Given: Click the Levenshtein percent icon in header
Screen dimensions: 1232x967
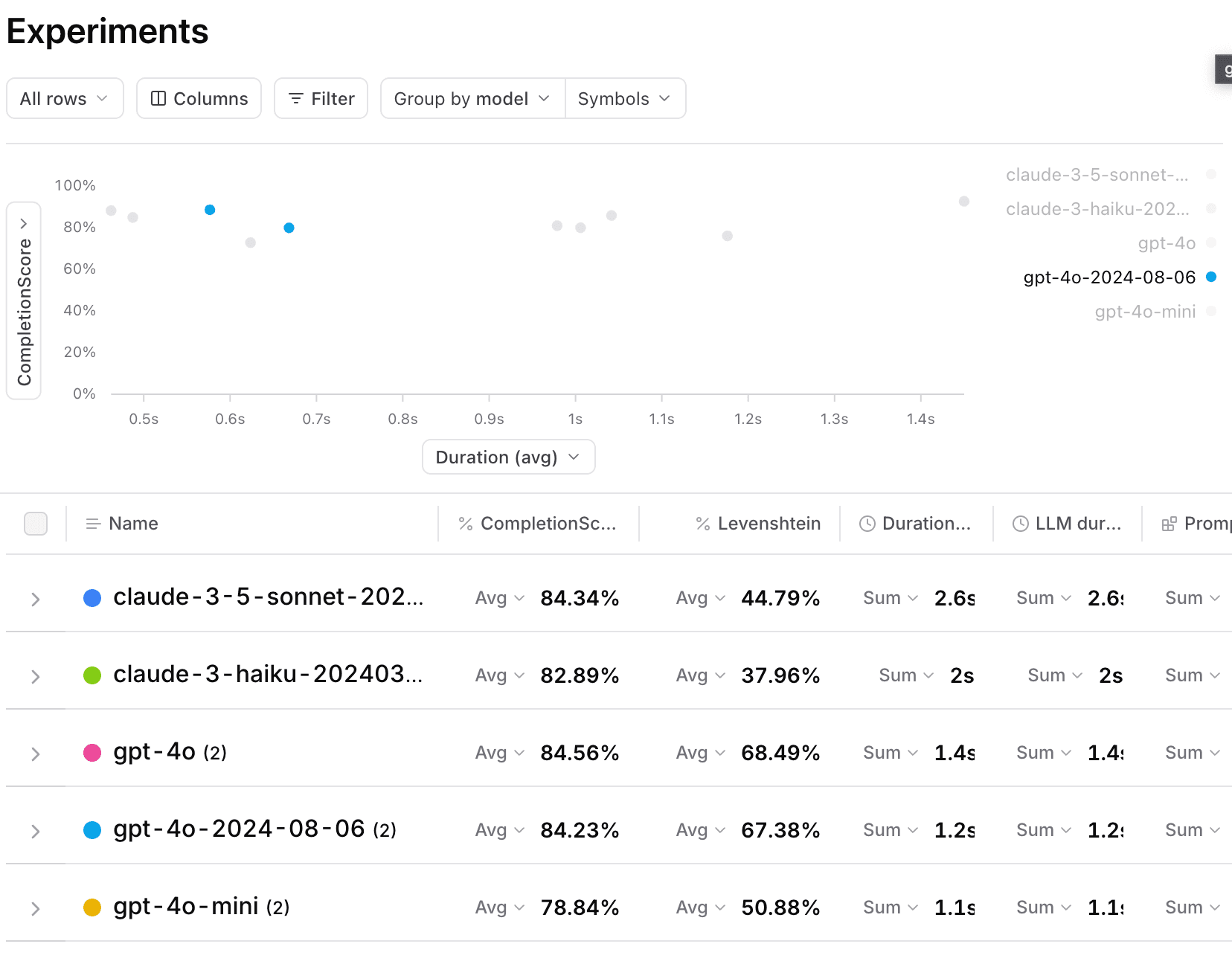Looking at the screenshot, I should point(702,524).
